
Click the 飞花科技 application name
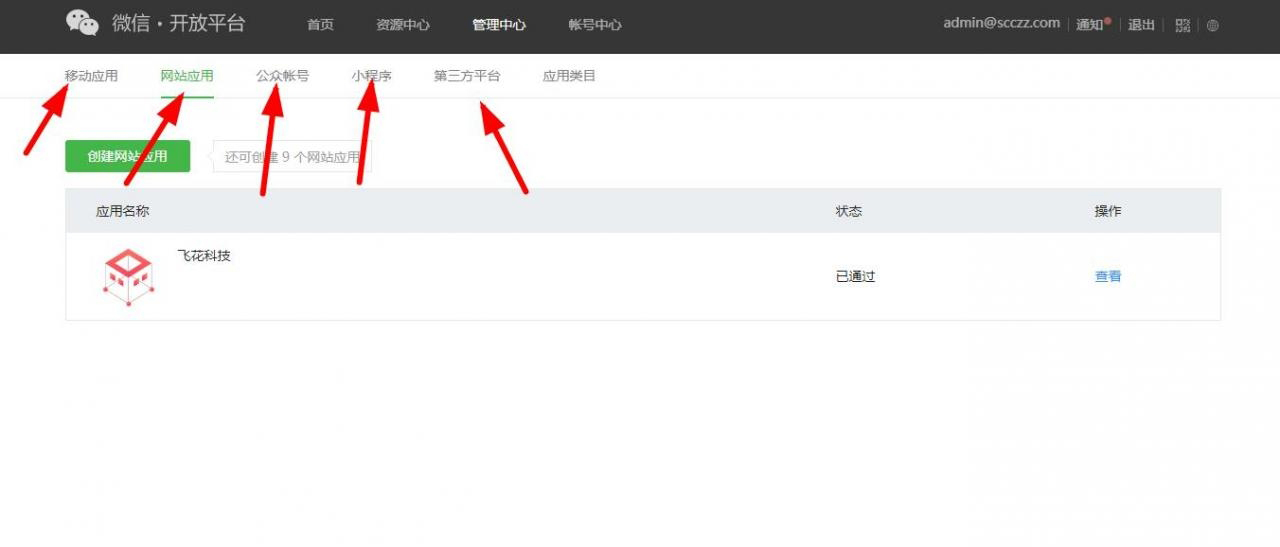(204, 256)
